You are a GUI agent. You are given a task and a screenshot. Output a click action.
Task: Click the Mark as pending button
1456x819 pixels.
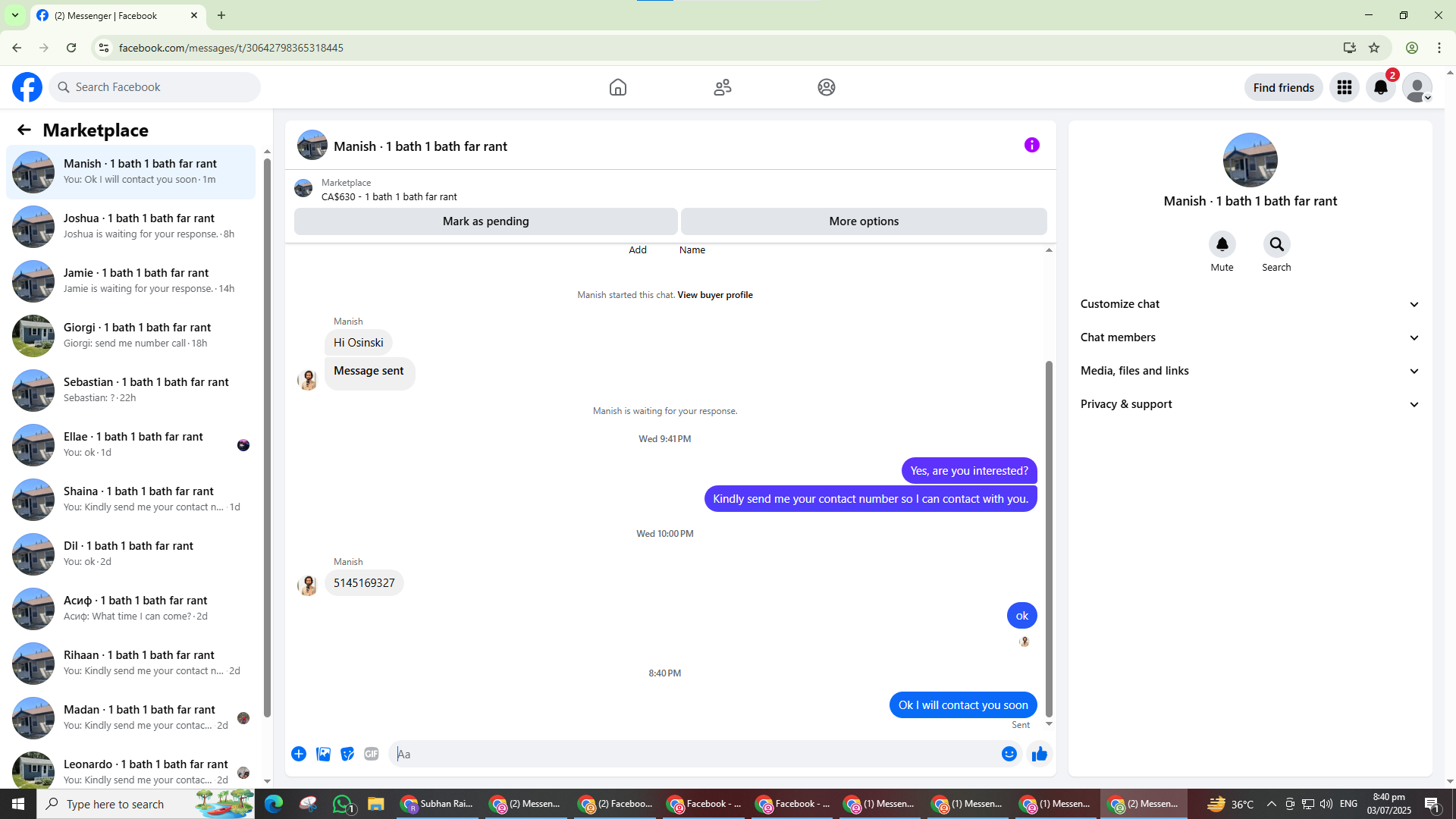485,221
